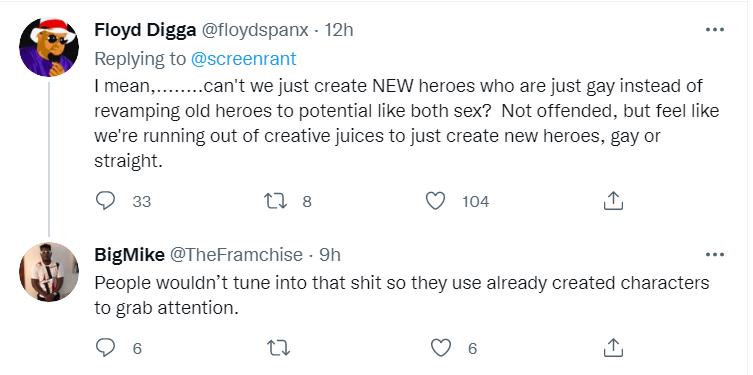This screenshot has width=753, height=375.
Task: Open Floyd Digga's display name link
Action: [x=145, y=30]
